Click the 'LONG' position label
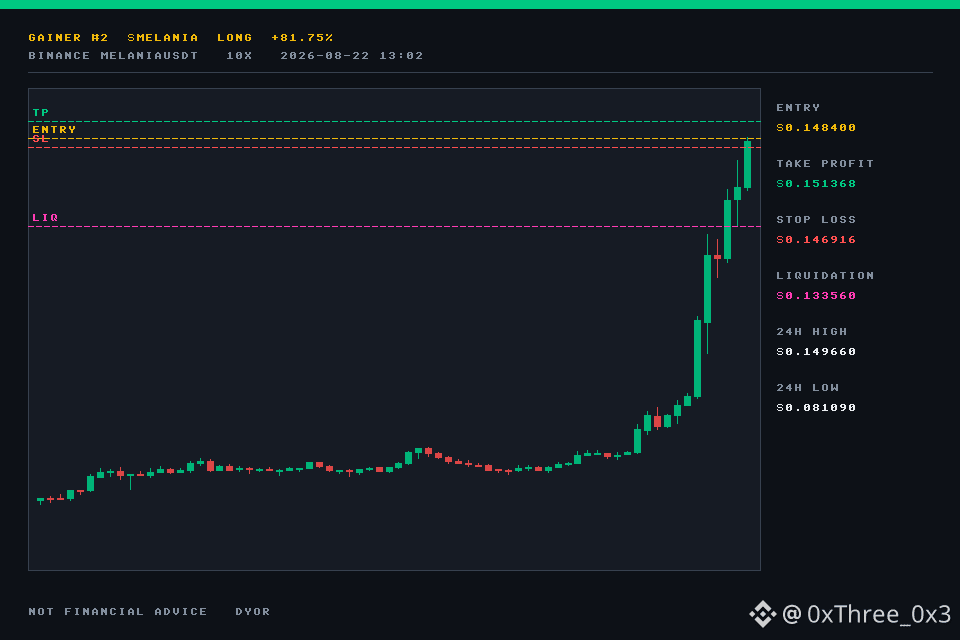Viewport: 960px width, 640px height. coord(234,37)
